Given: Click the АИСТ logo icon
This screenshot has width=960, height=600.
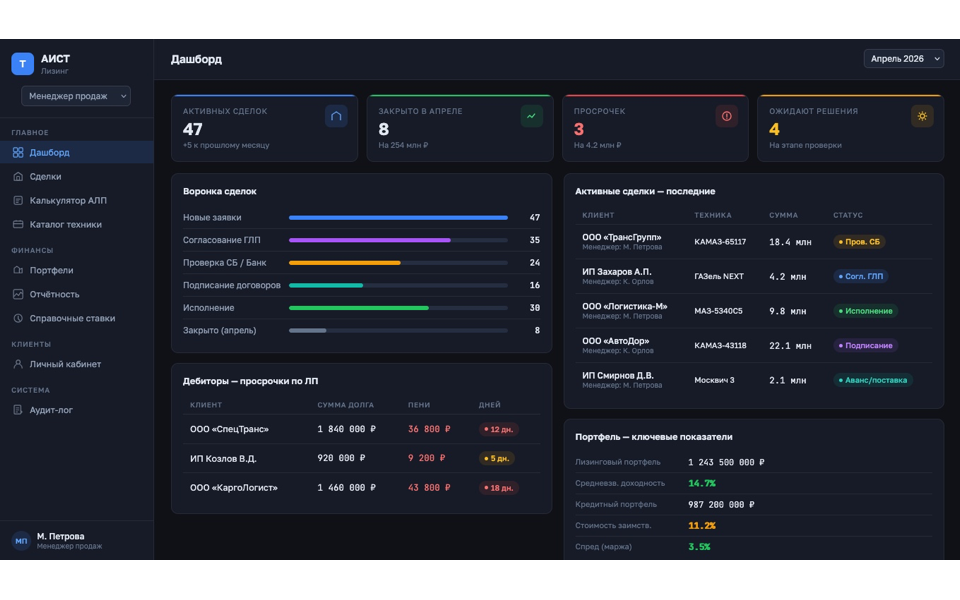Looking at the screenshot, I should point(23,64).
